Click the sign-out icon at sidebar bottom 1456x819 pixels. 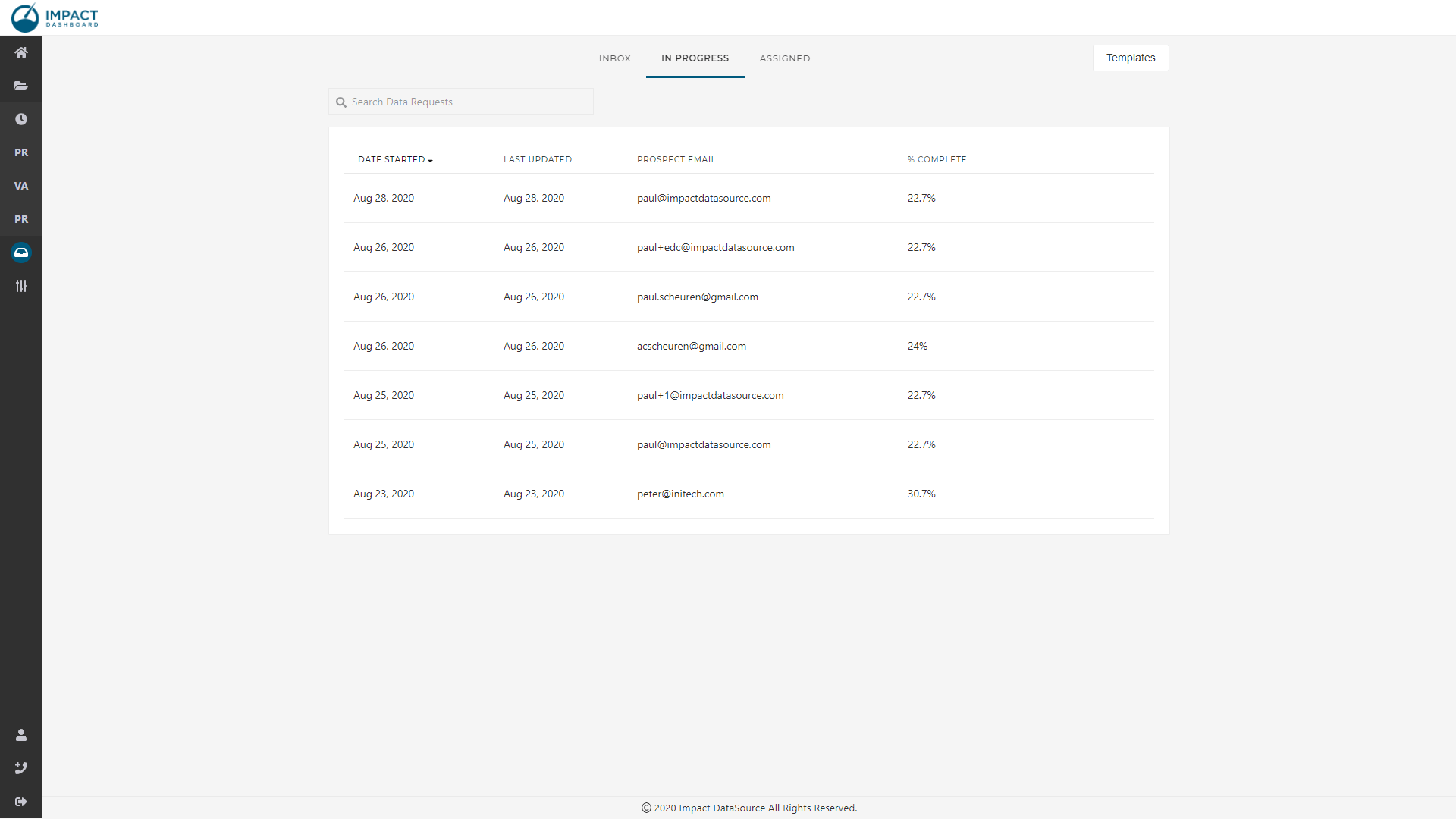click(21, 802)
